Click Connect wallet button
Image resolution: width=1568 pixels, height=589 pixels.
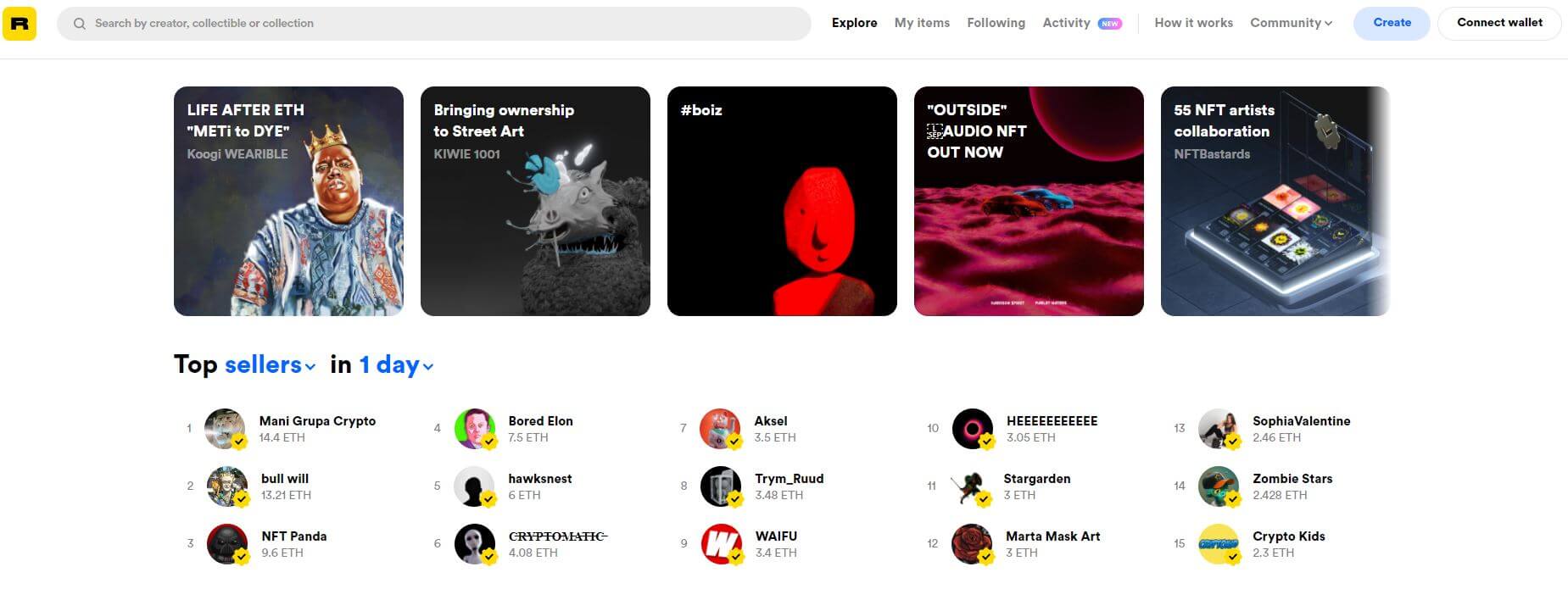click(x=1499, y=23)
